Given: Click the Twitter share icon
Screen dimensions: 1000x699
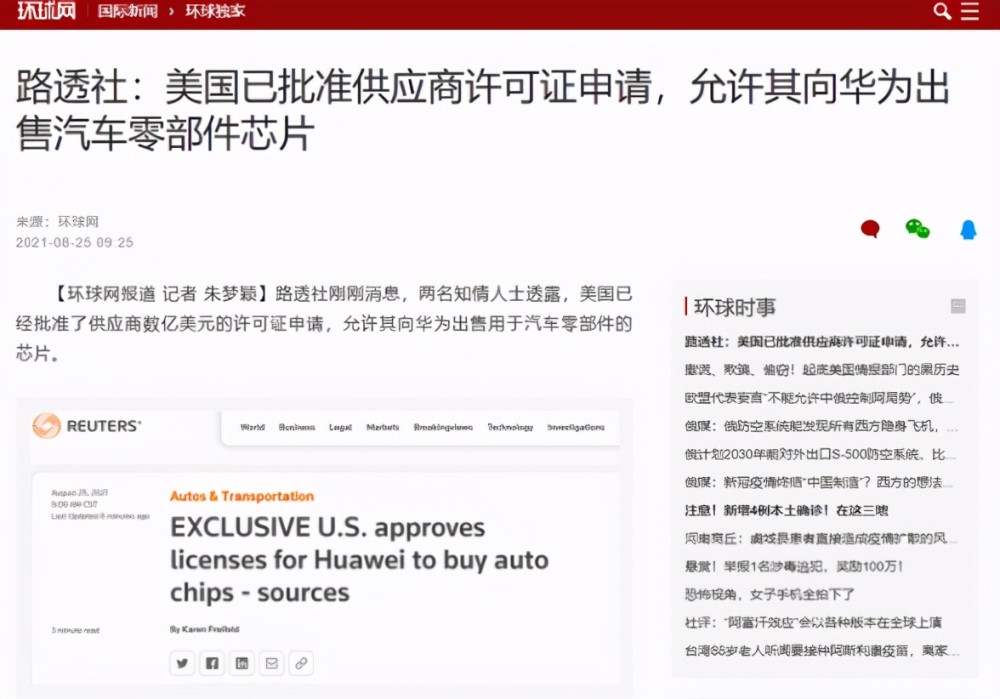Looking at the screenshot, I should pos(182,663).
